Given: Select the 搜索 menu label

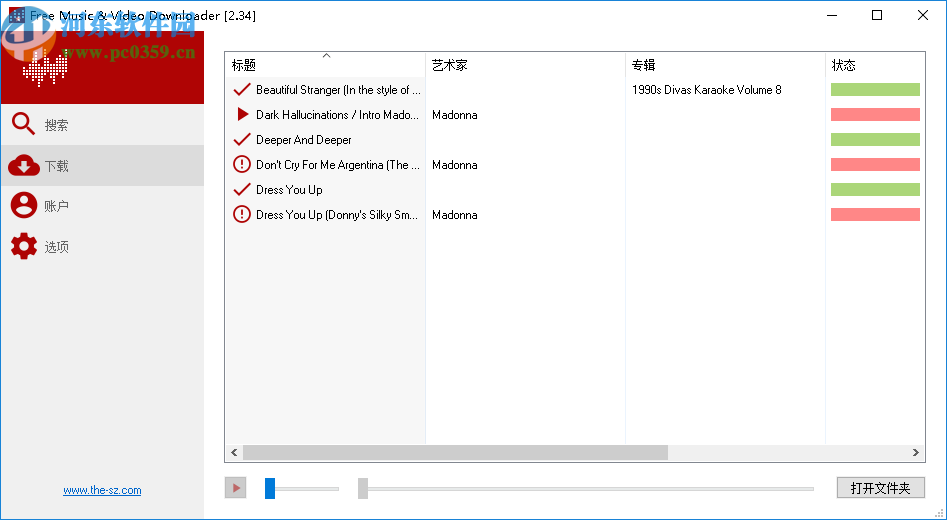Looking at the screenshot, I should click(x=56, y=125).
